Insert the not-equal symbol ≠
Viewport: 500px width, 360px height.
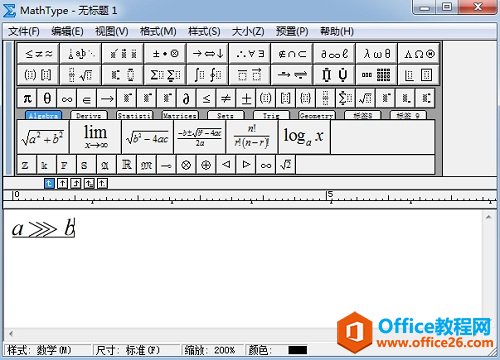point(226,98)
